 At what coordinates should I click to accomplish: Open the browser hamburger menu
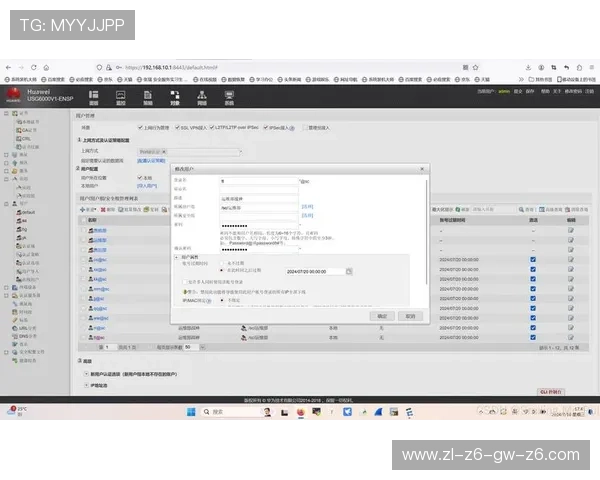[x=592, y=67]
